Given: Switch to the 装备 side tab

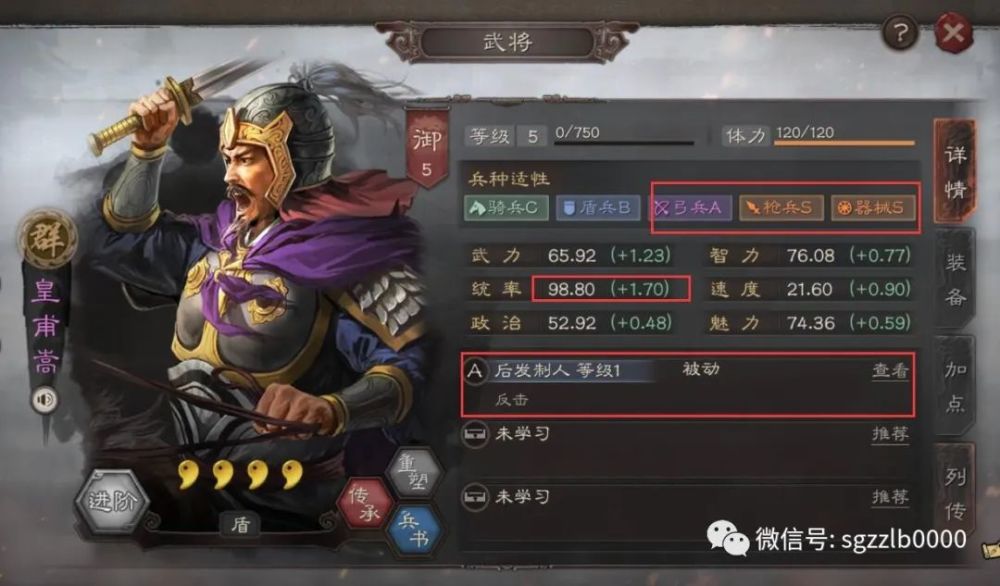Looking at the screenshot, I should point(955,279).
